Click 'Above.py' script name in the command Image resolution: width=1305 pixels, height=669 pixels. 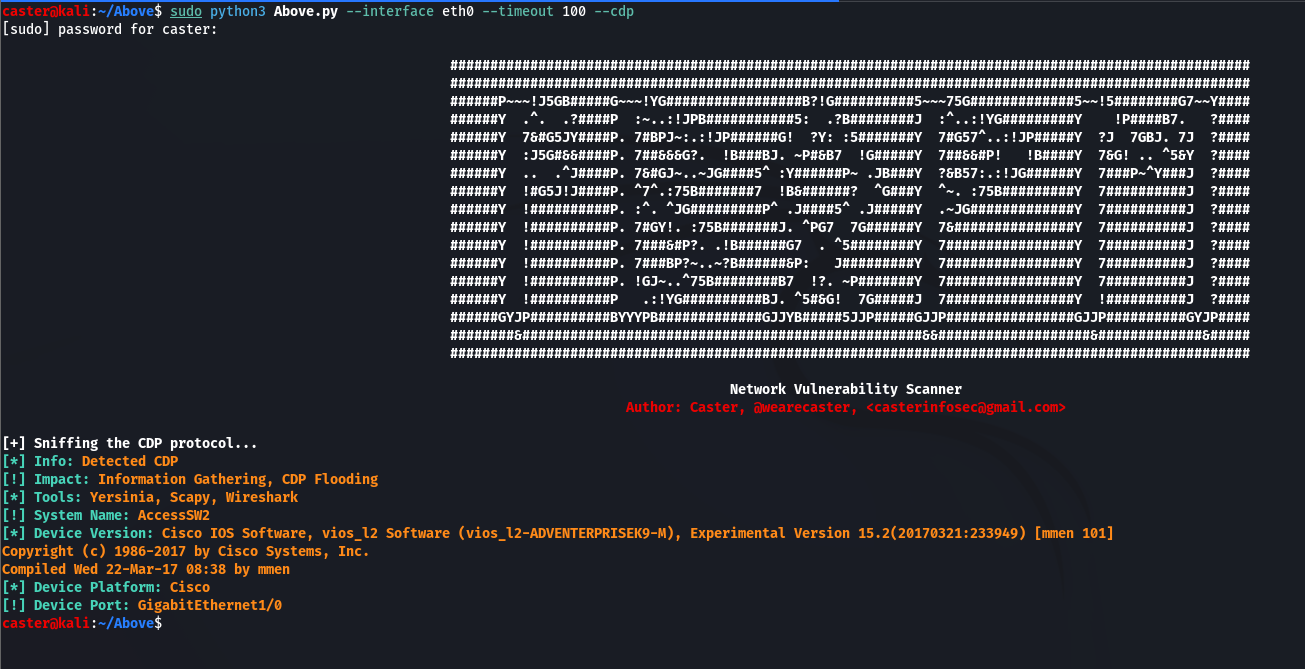coord(306,11)
